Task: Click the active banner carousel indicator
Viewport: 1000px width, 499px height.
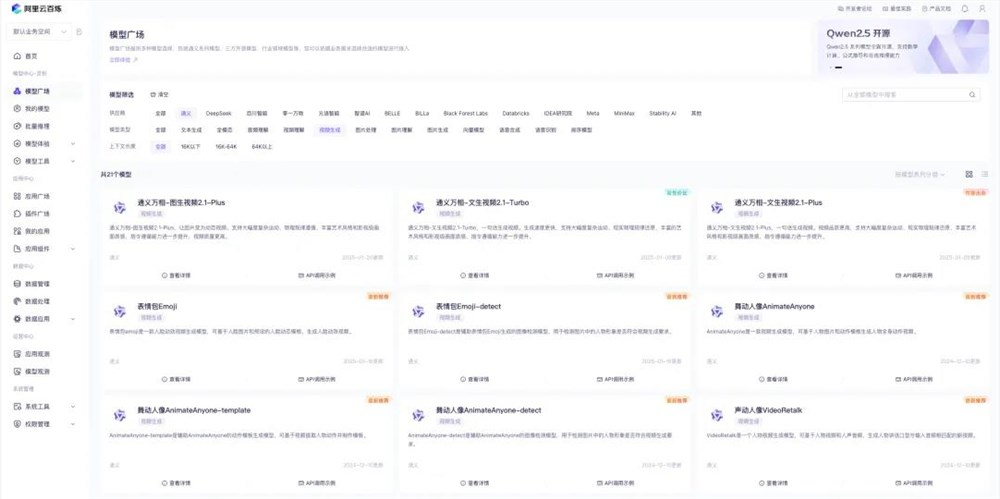Action: (839, 67)
